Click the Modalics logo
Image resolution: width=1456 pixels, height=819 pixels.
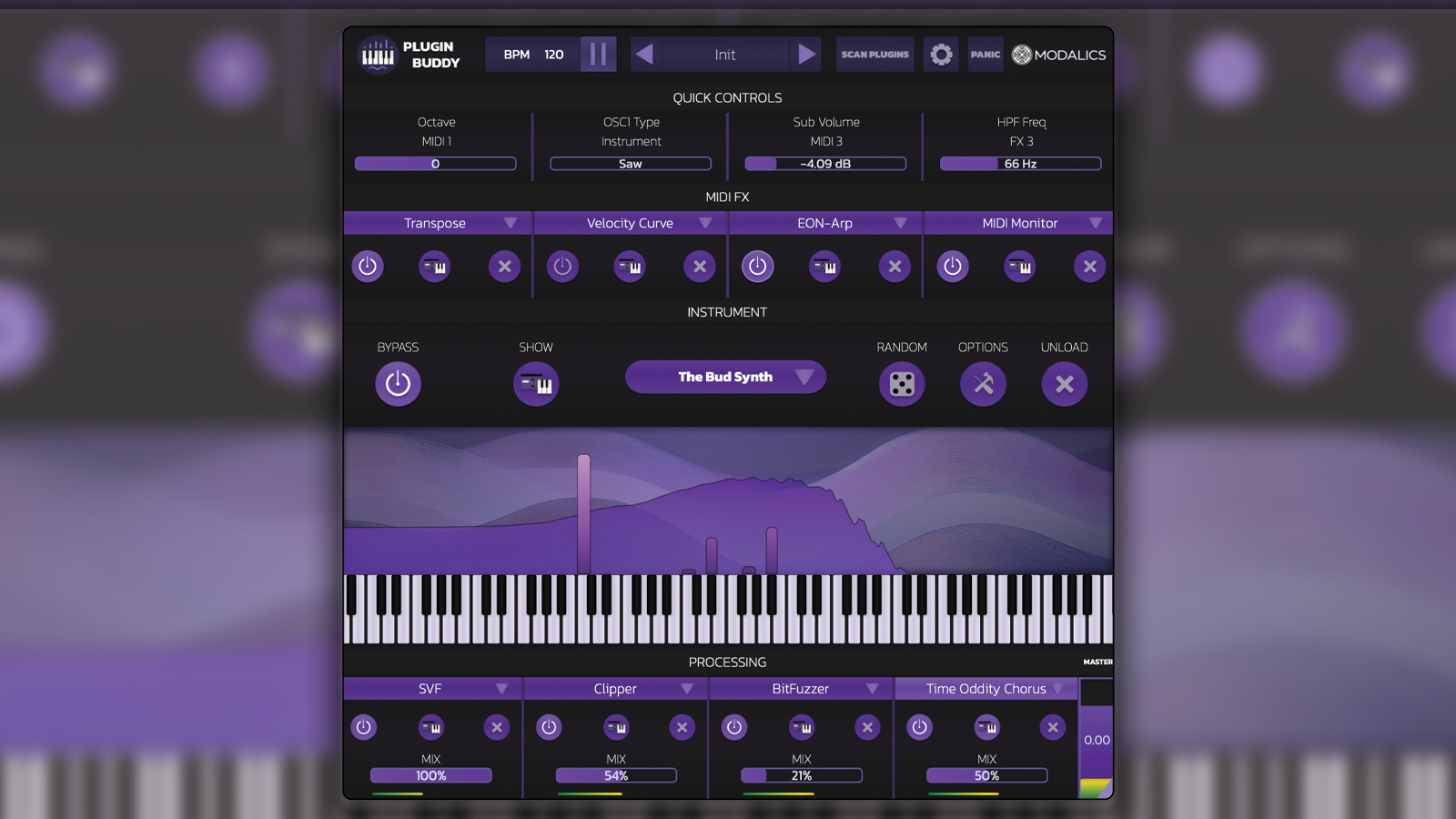(x=1059, y=55)
